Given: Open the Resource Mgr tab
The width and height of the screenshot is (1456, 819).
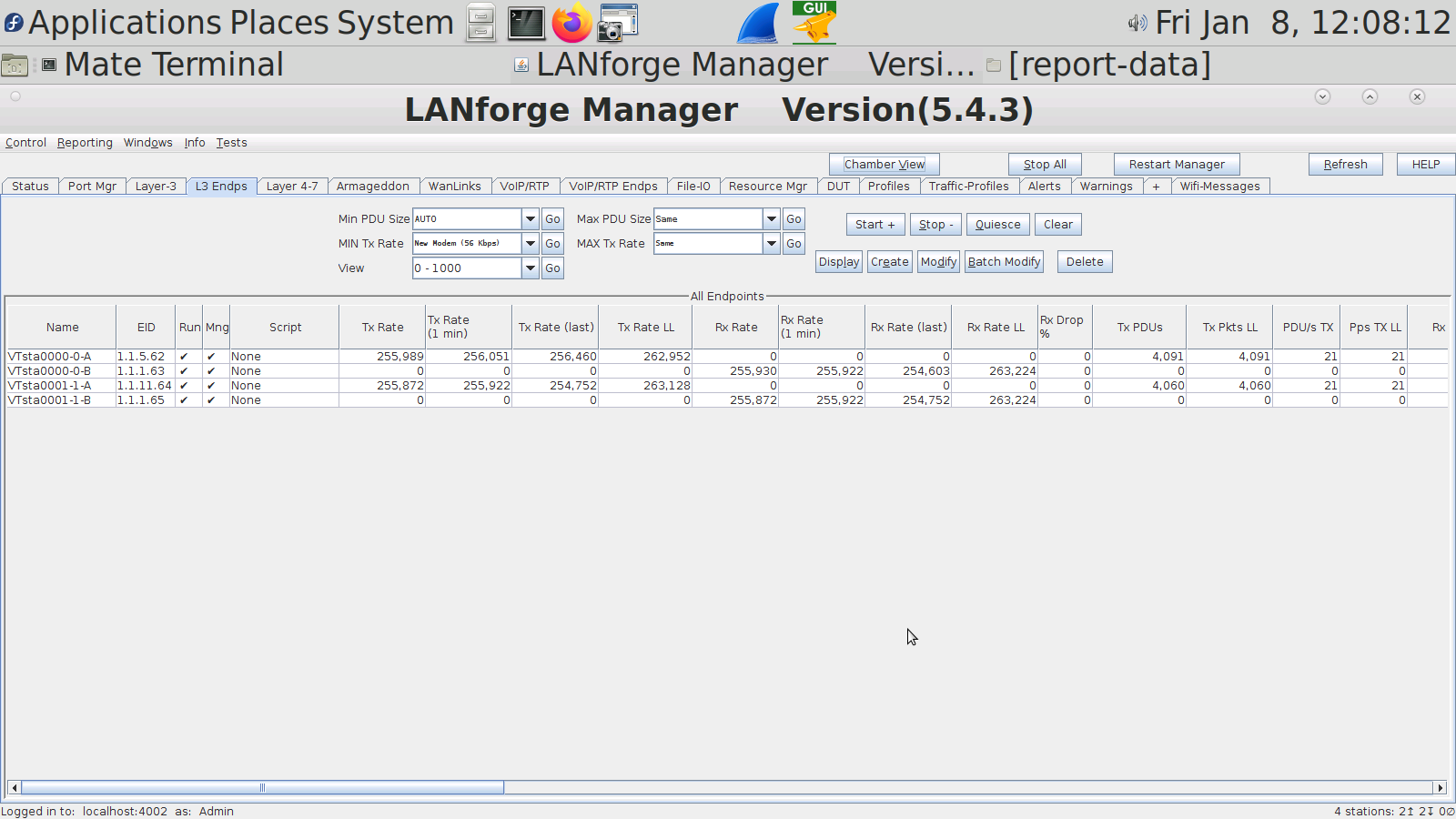Looking at the screenshot, I should (768, 187).
